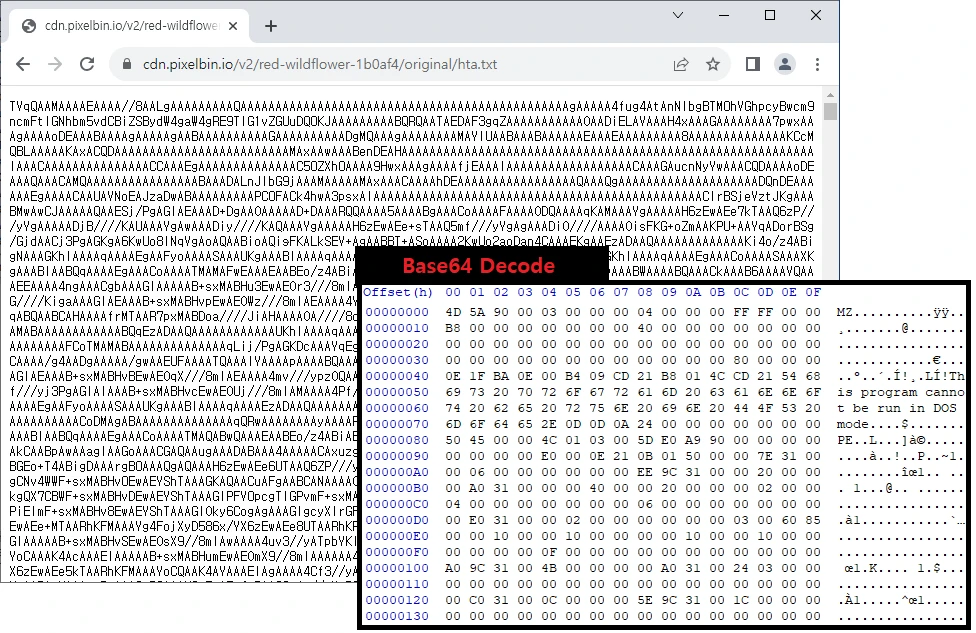This screenshot has width=976, height=633.
Task: Close the cdn.pixelbin.io tab
Action: click(234, 25)
